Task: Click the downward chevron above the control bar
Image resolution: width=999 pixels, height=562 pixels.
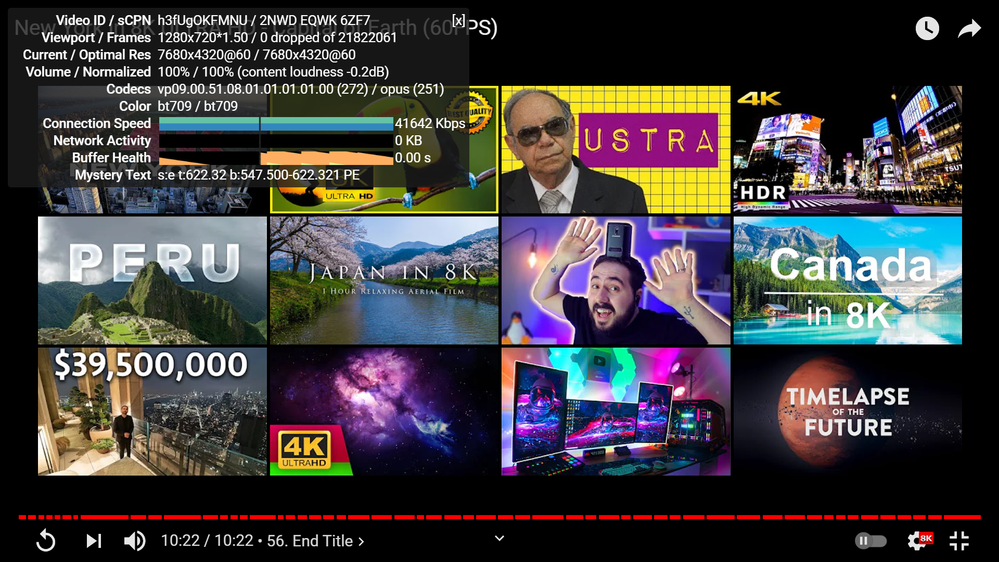Action: tap(500, 538)
